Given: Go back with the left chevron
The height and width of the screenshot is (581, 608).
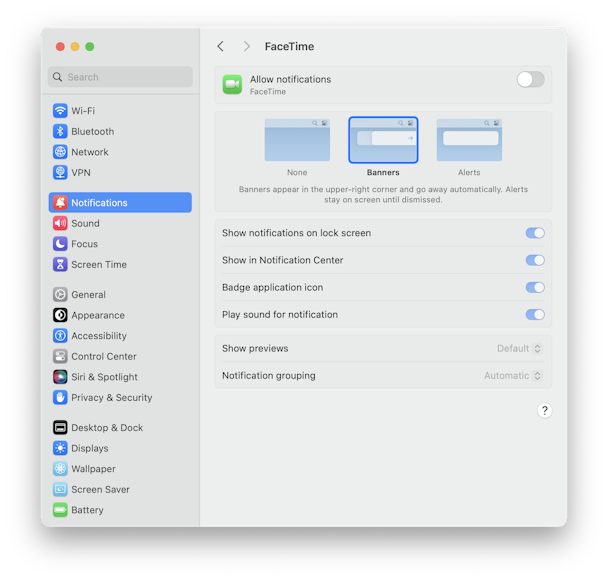Looking at the screenshot, I should pyautogui.click(x=221, y=47).
